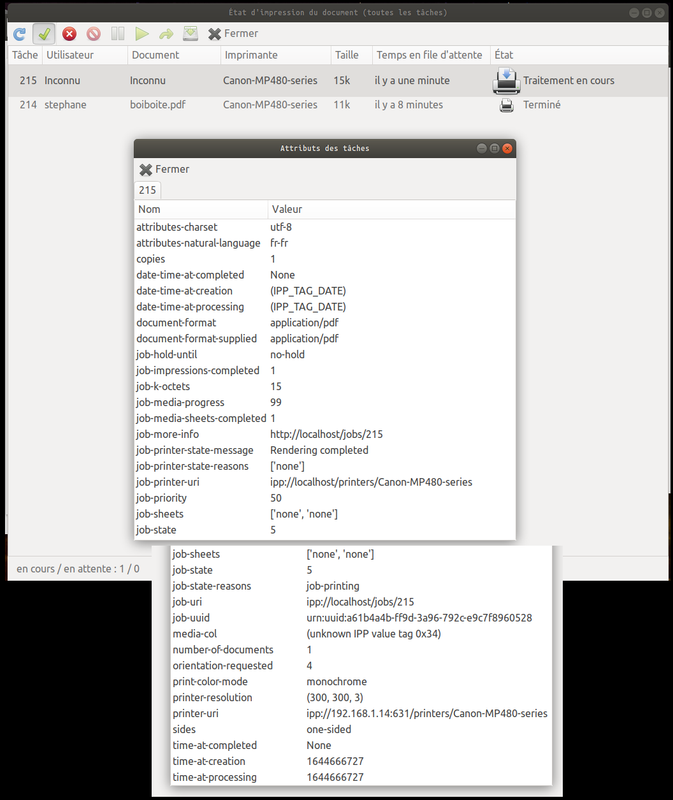Image resolution: width=673 pixels, height=800 pixels.
Task: Click the Traitement en cours status text
Action: click(x=568, y=81)
